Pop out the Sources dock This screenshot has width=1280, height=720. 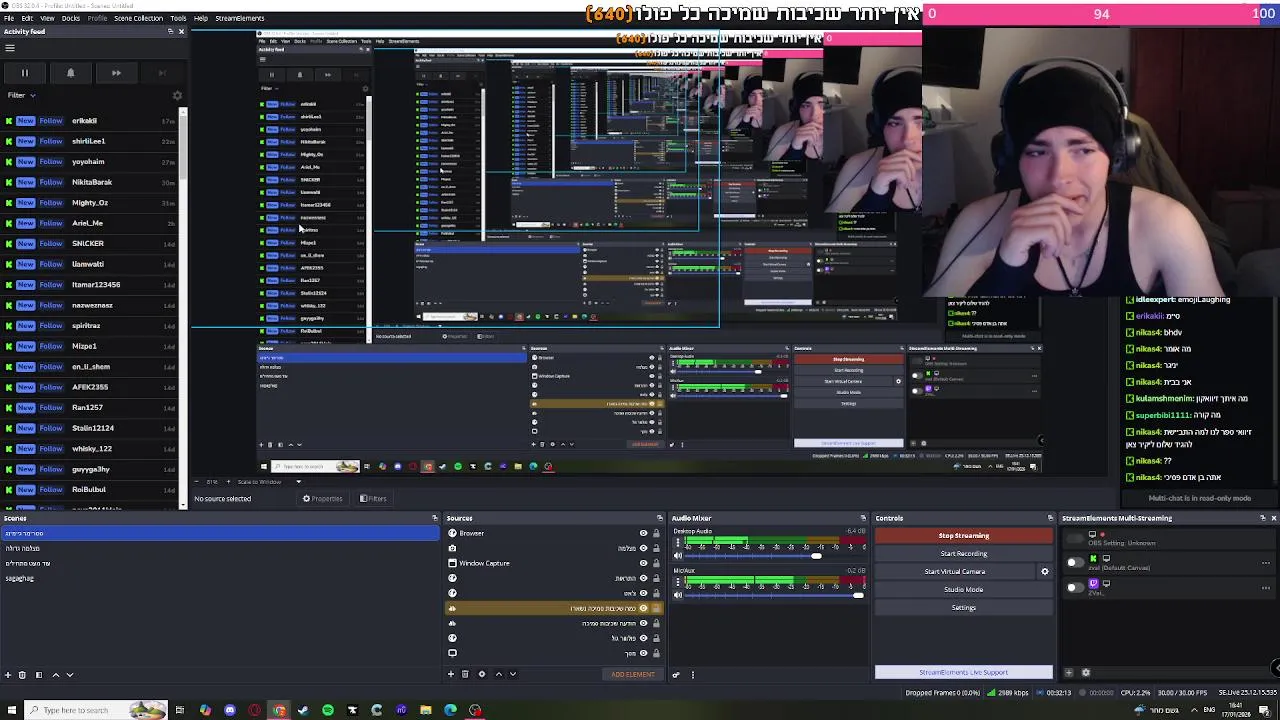click(x=660, y=518)
